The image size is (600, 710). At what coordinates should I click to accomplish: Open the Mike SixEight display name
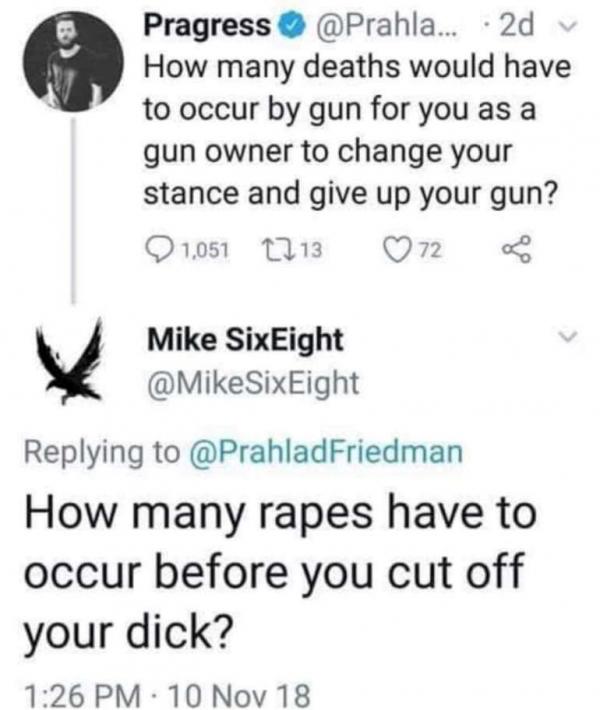click(245, 341)
